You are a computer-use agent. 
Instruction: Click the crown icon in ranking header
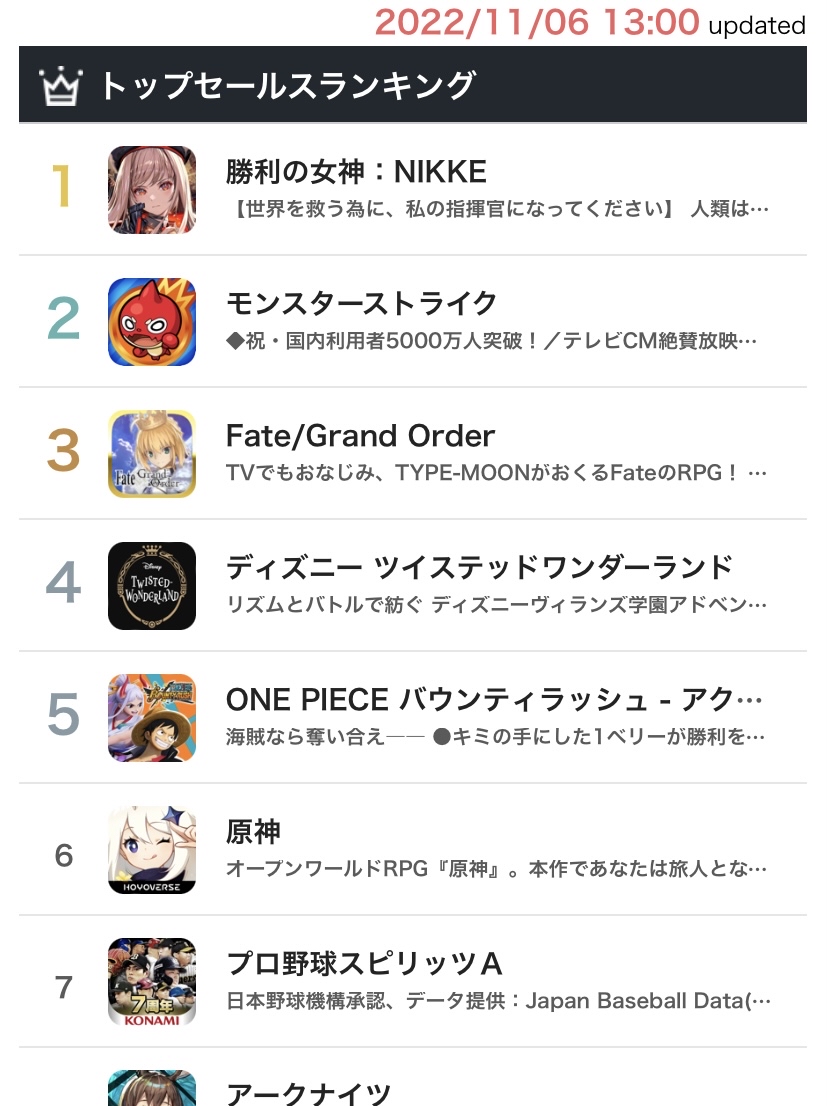(x=59, y=87)
